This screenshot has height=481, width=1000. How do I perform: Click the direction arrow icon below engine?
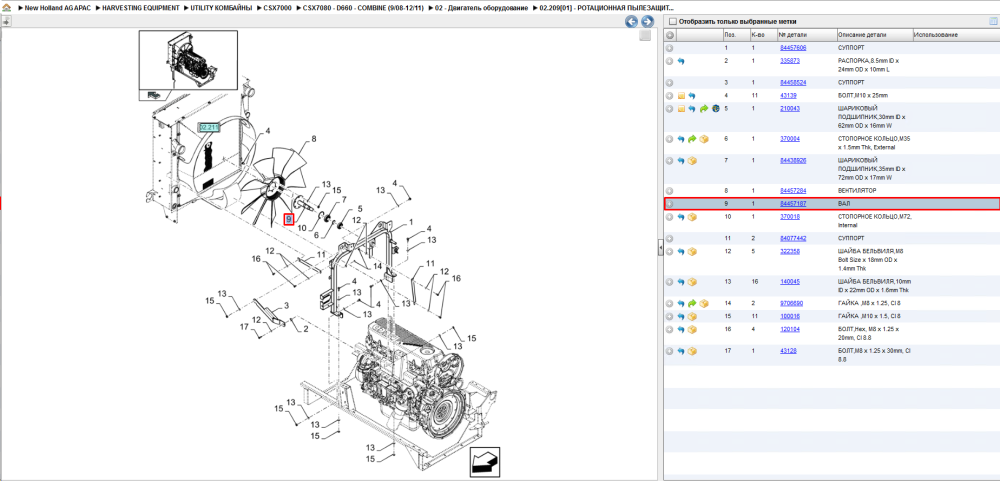485,462
